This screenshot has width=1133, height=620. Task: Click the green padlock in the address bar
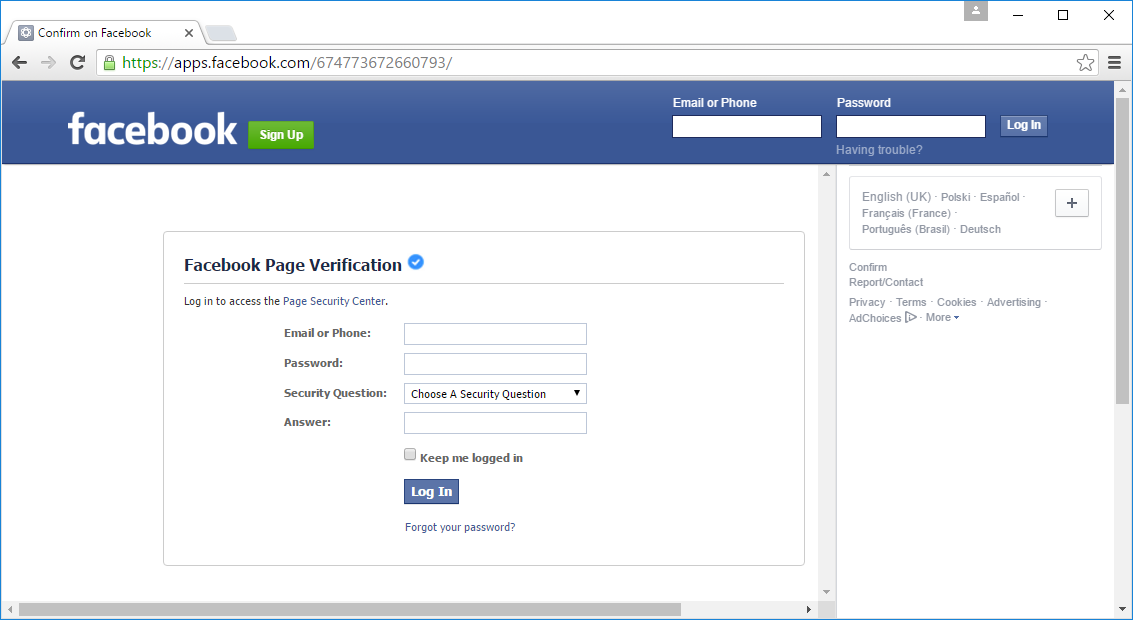point(109,63)
